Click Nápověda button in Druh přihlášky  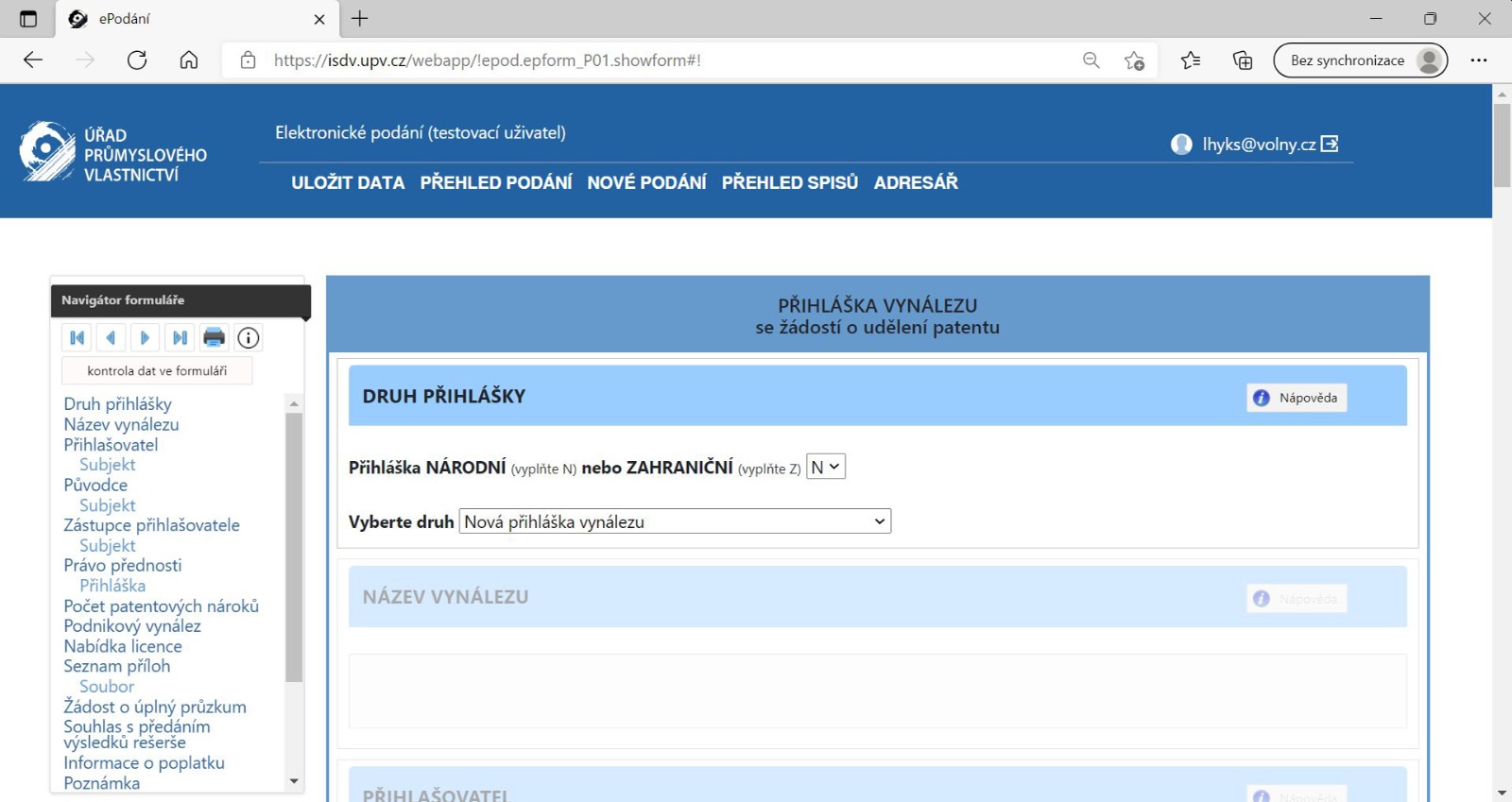[1297, 398]
